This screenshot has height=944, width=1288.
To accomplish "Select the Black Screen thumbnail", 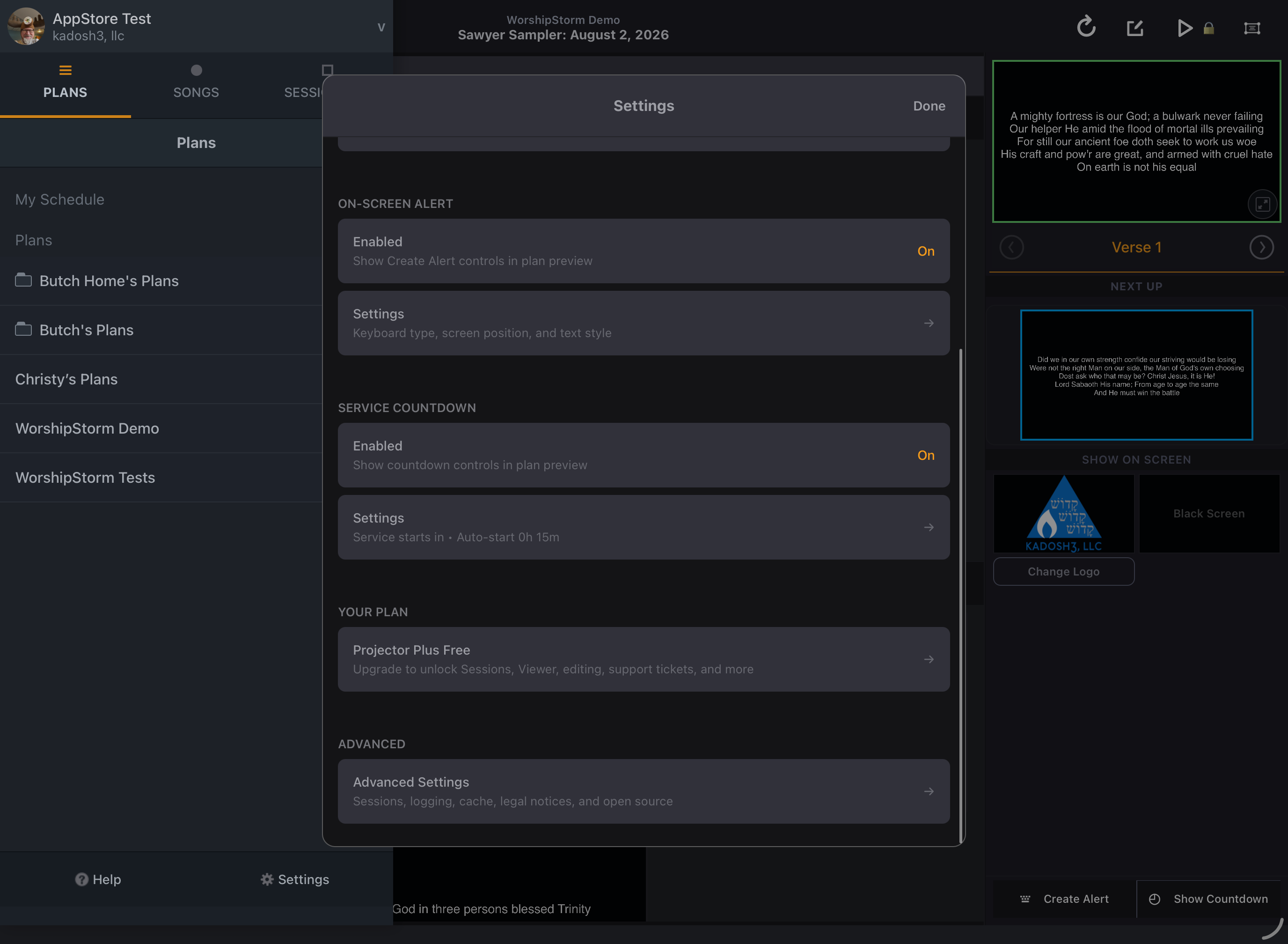I will coord(1209,513).
